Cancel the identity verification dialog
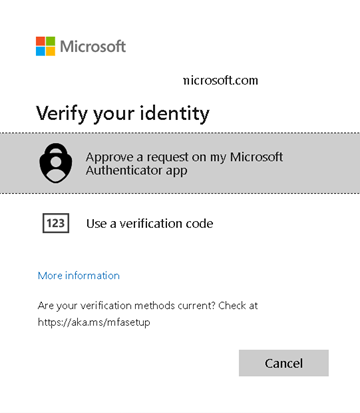This screenshot has height=413, width=360. tap(284, 363)
